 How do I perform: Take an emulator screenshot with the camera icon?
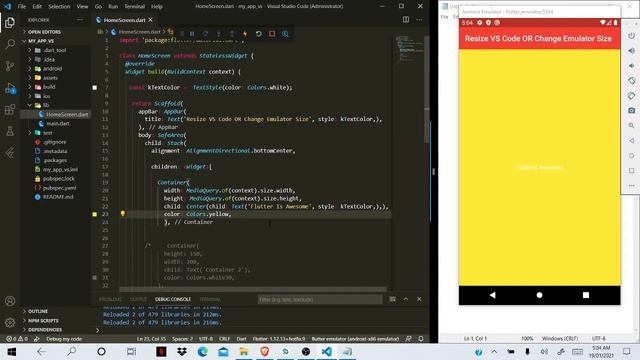pos(631,110)
